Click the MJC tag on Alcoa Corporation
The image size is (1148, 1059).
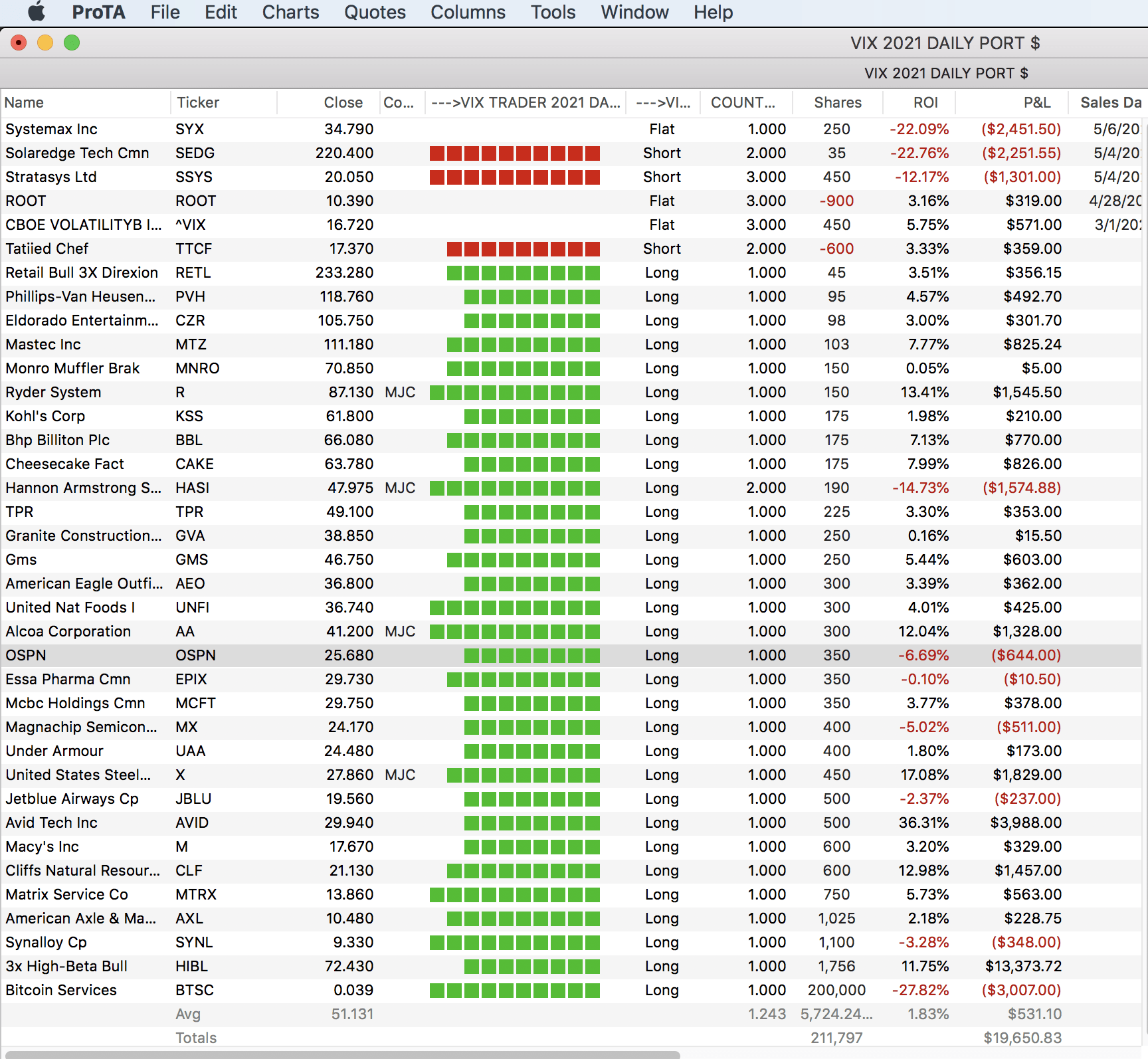pyautogui.click(x=400, y=632)
